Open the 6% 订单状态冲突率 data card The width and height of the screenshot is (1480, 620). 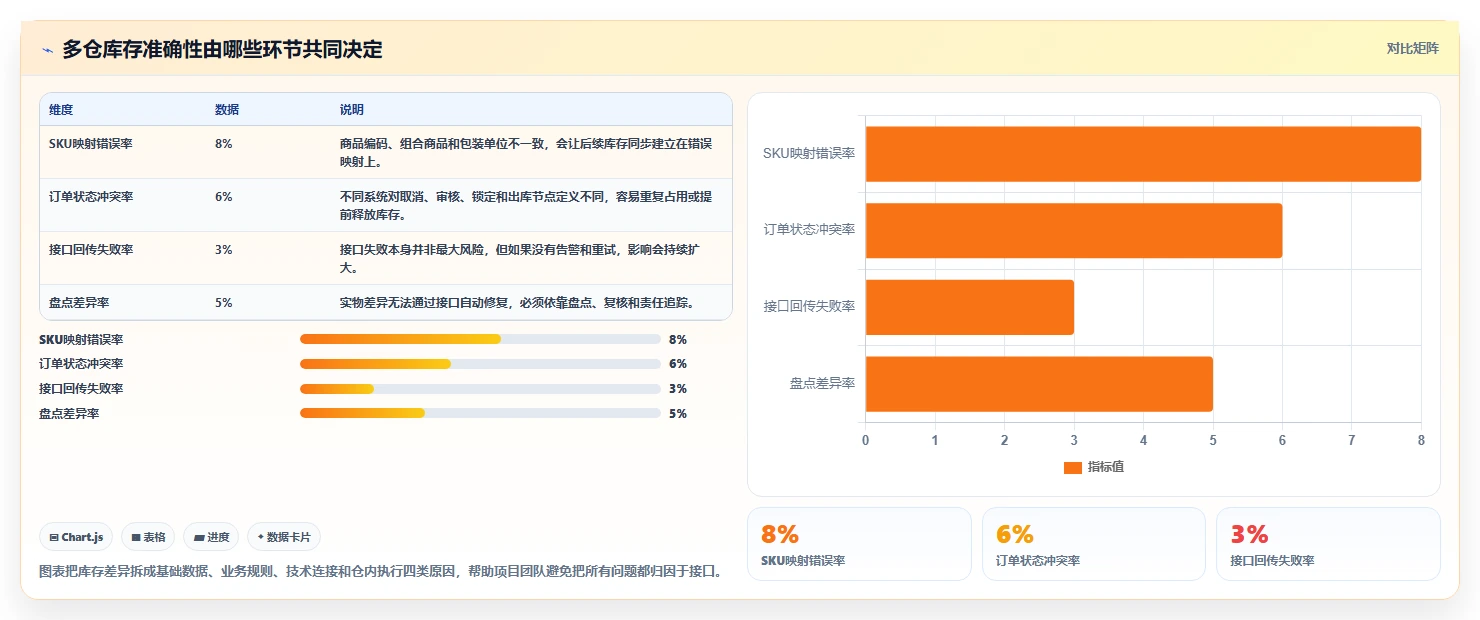click(1094, 544)
